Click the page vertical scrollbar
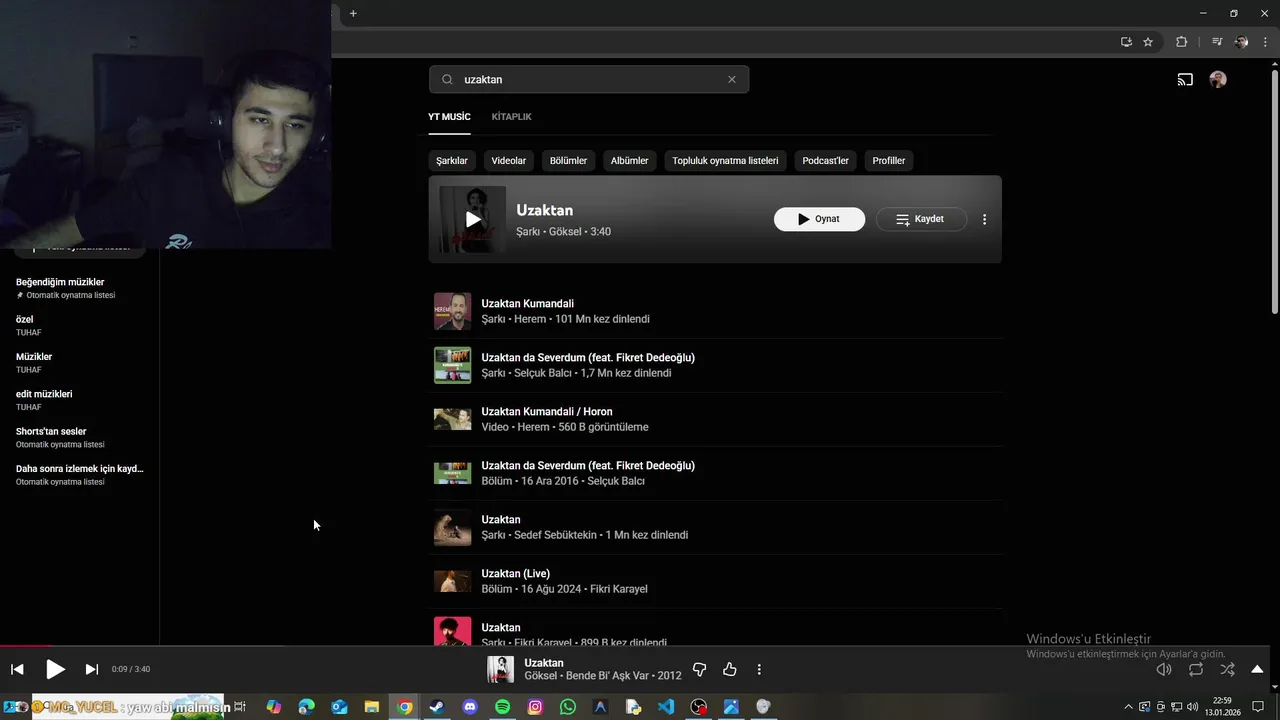Screen dimensions: 1280x720 [1274, 190]
